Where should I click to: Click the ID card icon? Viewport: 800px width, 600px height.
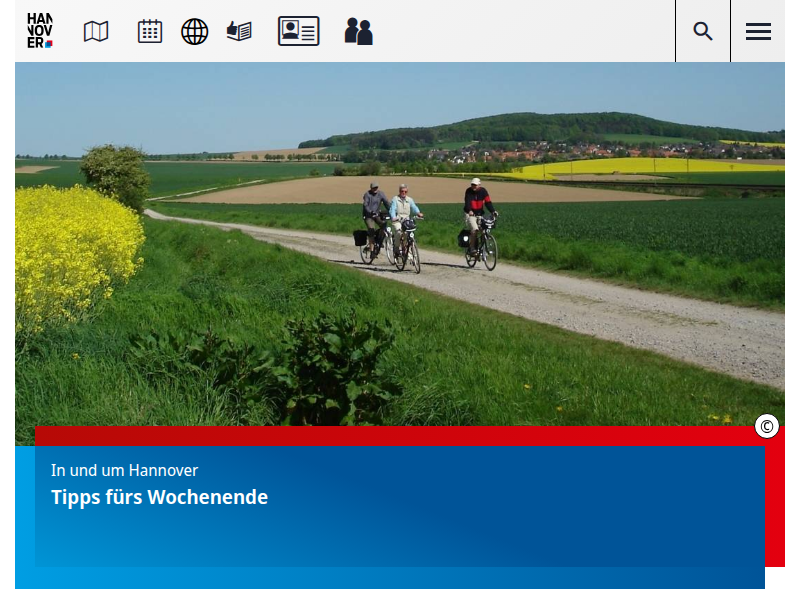click(298, 31)
